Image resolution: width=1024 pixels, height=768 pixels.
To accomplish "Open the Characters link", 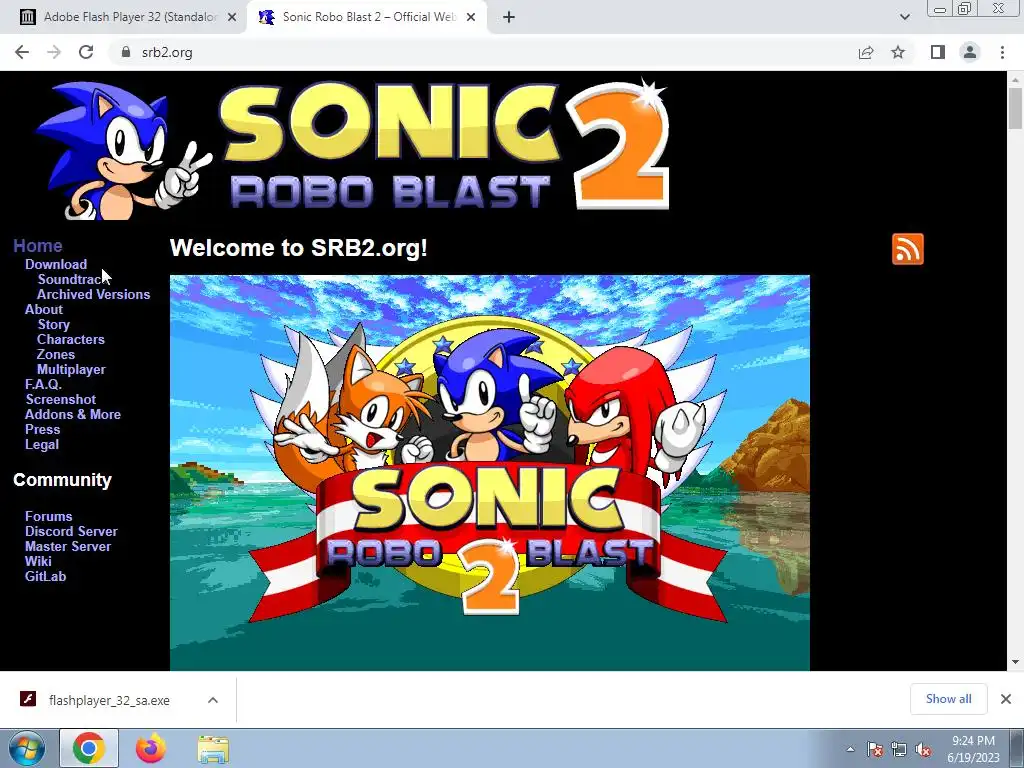I will (71, 339).
